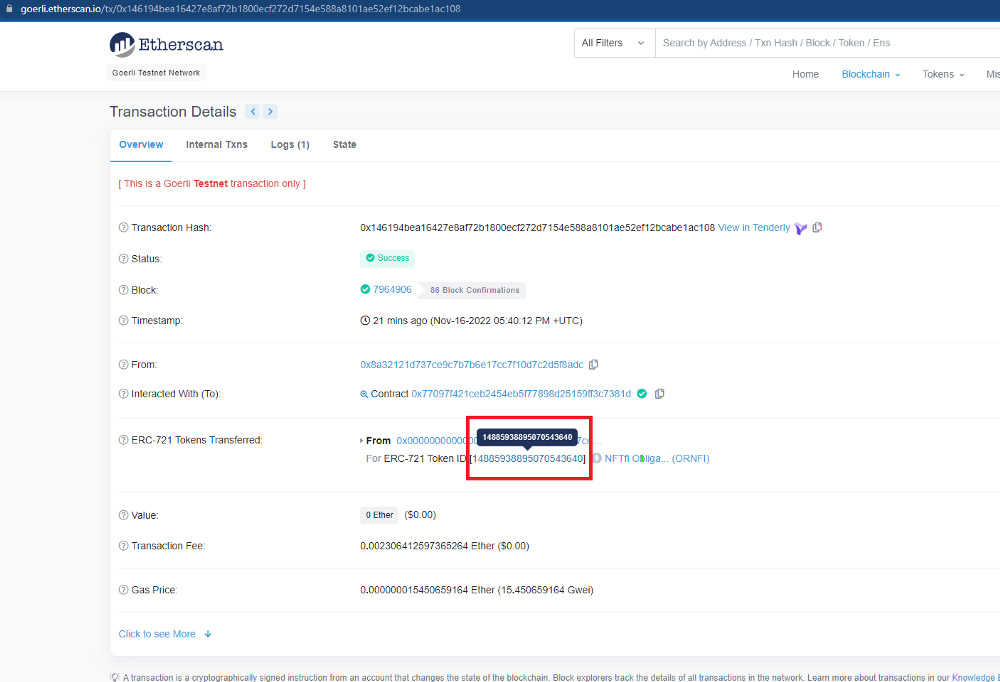Click the ERC-721 Tokens Transferred help icon
The image size is (1000, 682).
coord(124,440)
